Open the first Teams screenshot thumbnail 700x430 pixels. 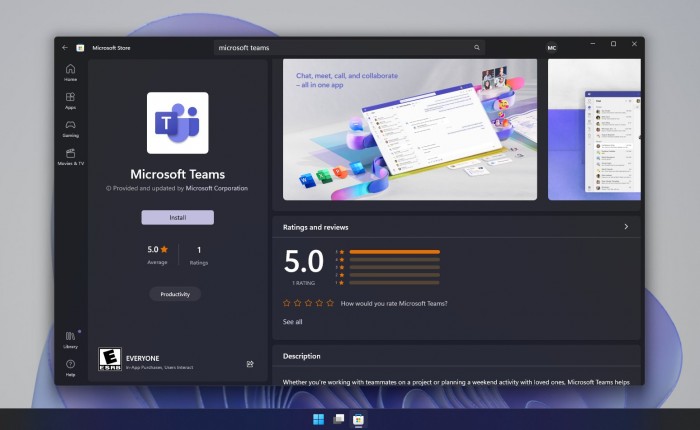(409, 129)
